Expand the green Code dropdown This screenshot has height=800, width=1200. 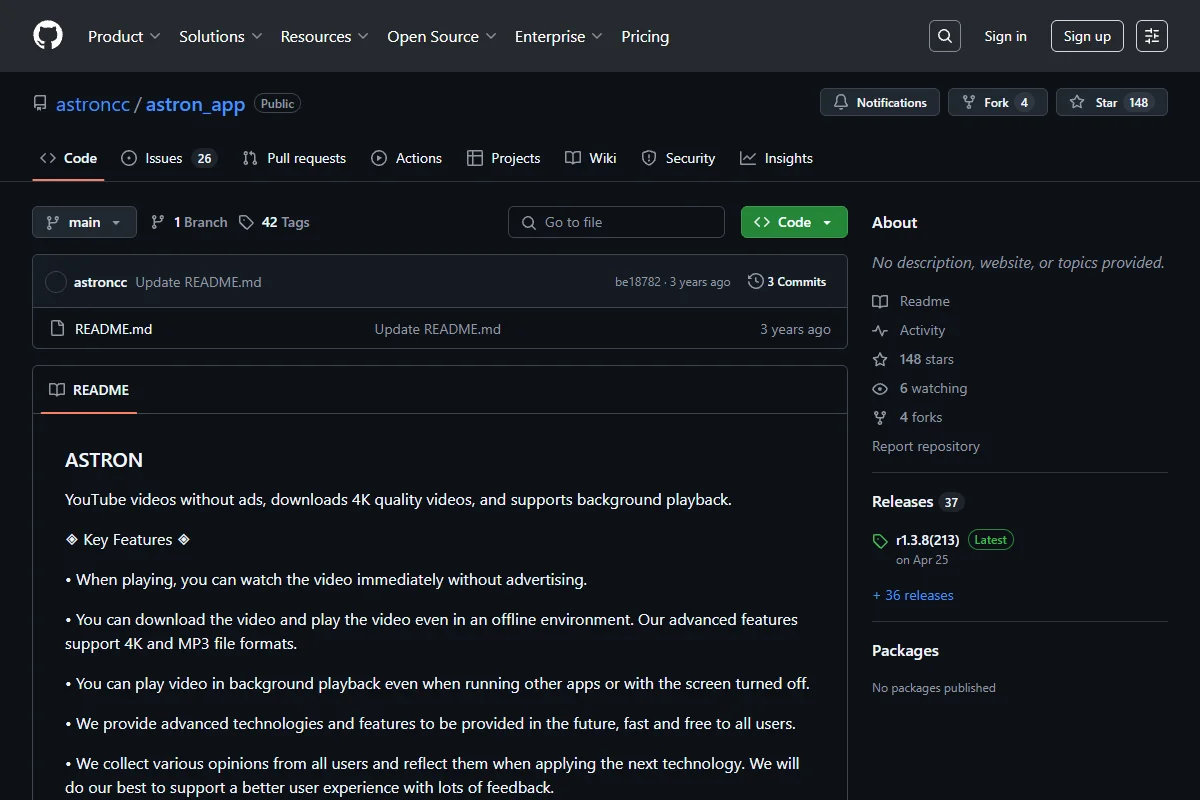coord(794,222)
